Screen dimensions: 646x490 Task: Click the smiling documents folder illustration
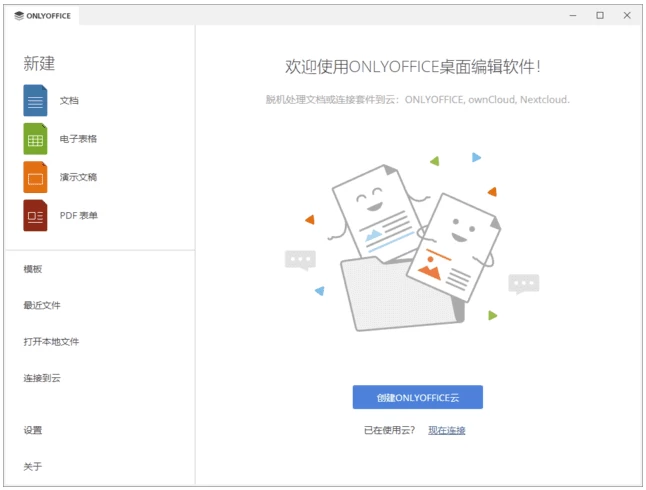tap(412, 242)
